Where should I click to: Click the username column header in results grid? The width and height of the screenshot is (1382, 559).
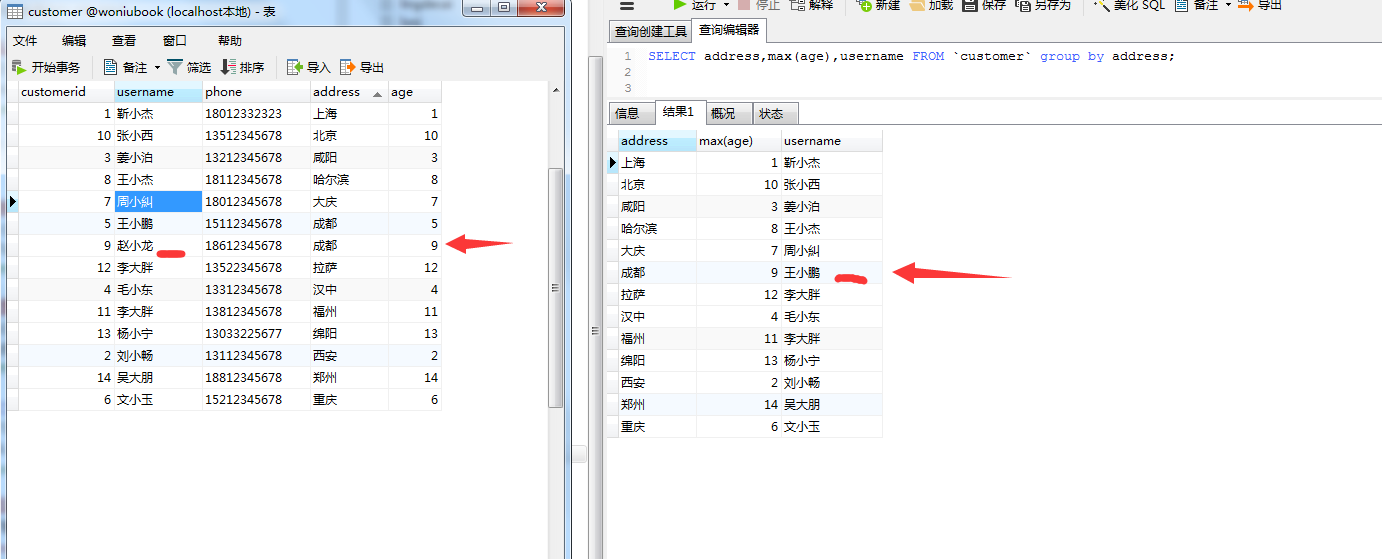[832, 141]
